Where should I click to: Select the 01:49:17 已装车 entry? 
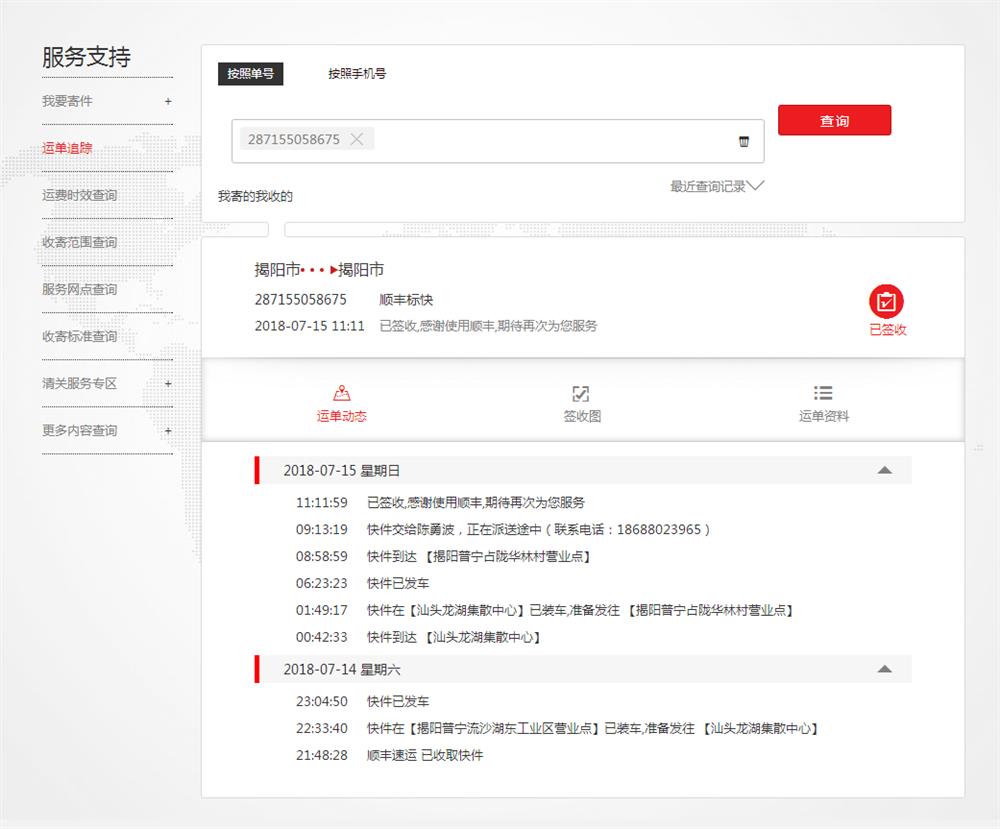[x=545, y=610]
